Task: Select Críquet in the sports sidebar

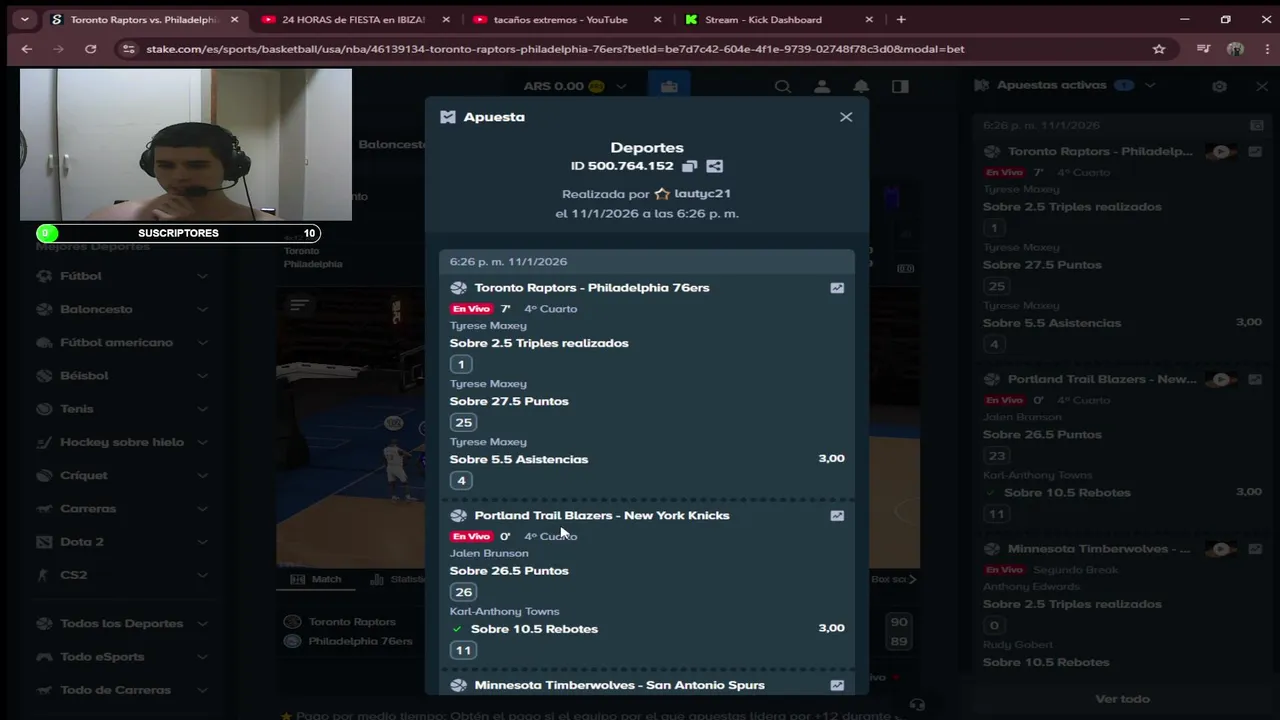Action: [x=84, y=476]
